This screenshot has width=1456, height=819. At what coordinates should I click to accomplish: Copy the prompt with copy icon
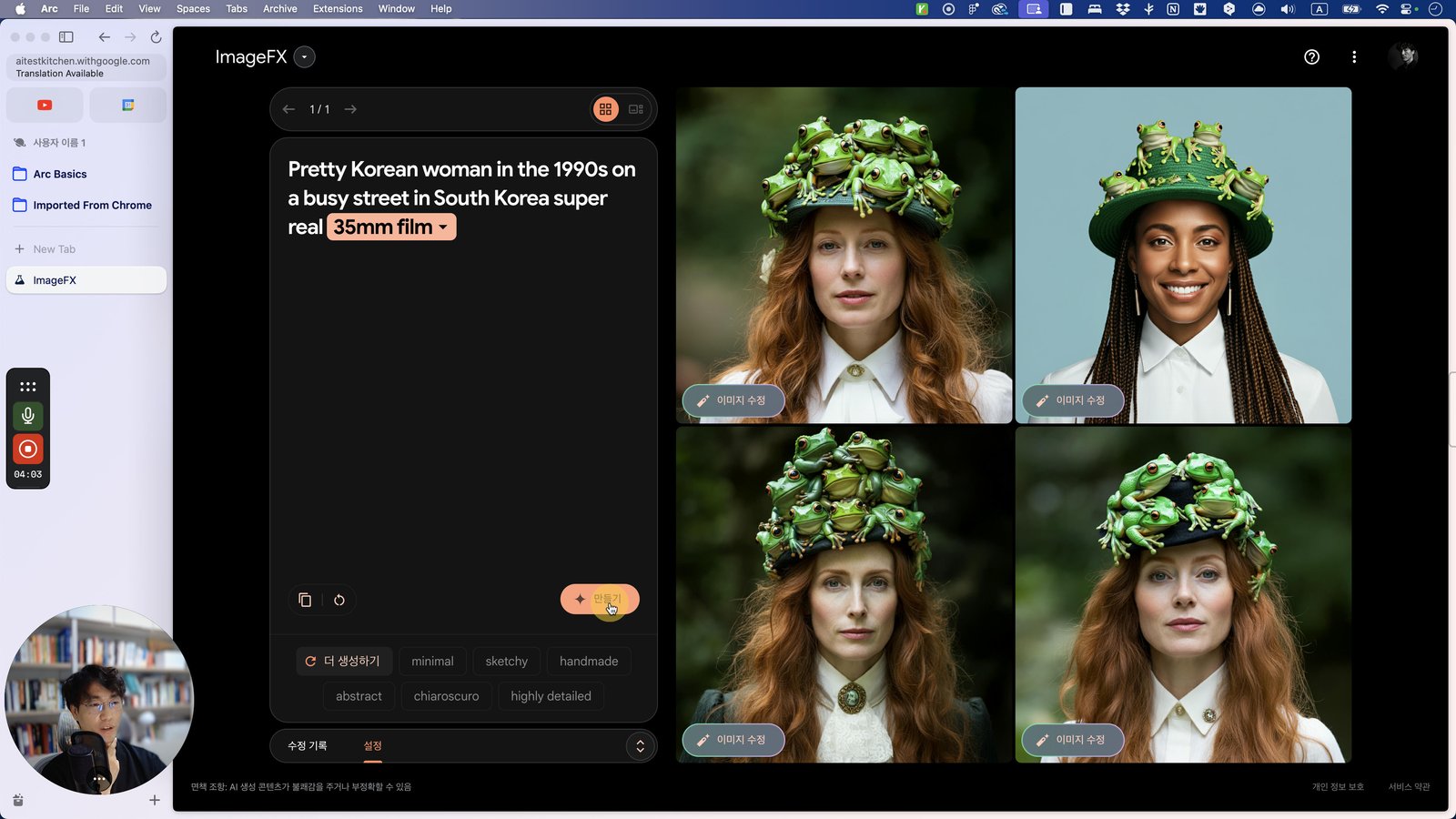[305, 600]
